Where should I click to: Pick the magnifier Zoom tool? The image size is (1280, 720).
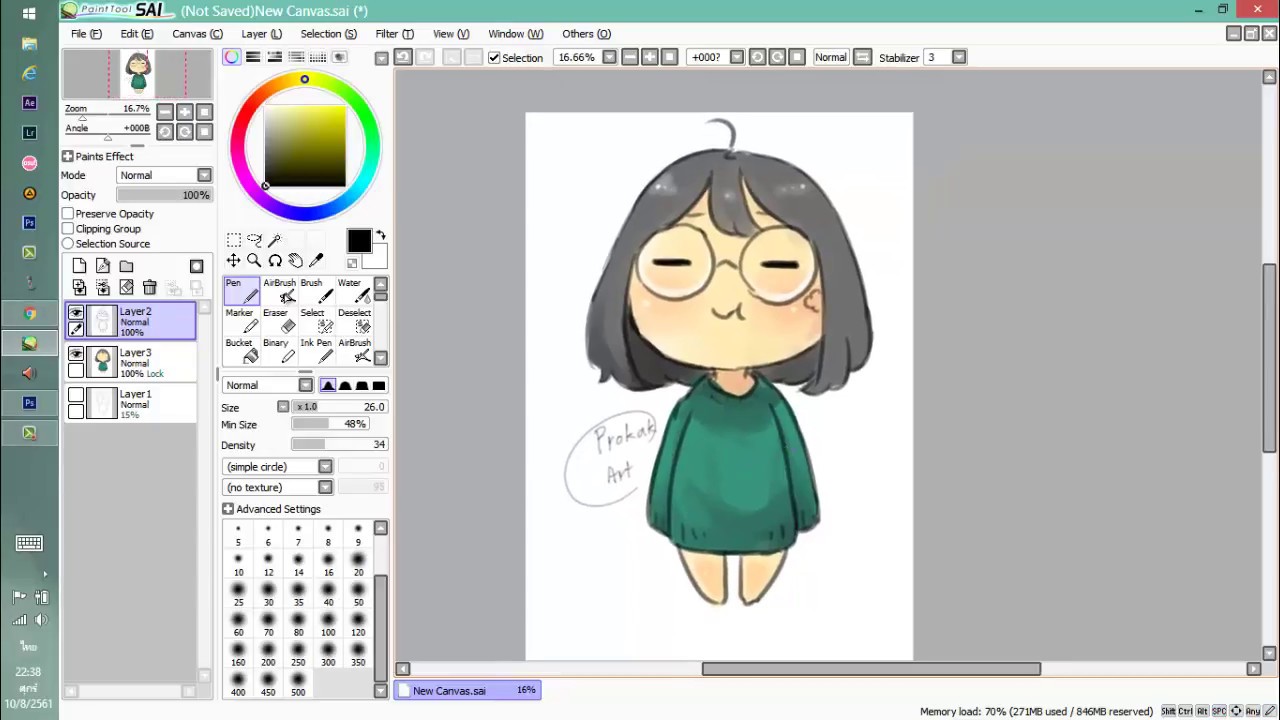point(254,261)
